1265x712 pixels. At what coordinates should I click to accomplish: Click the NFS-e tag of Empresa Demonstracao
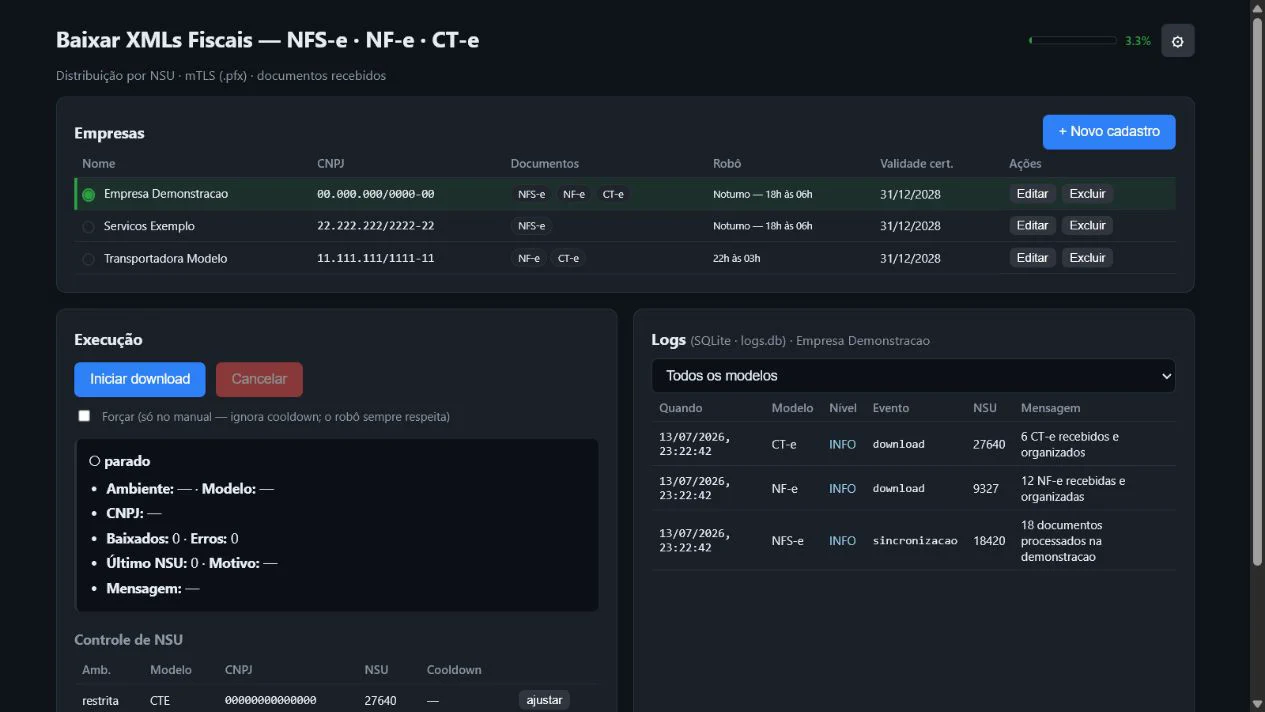click(x=531, y=194)
